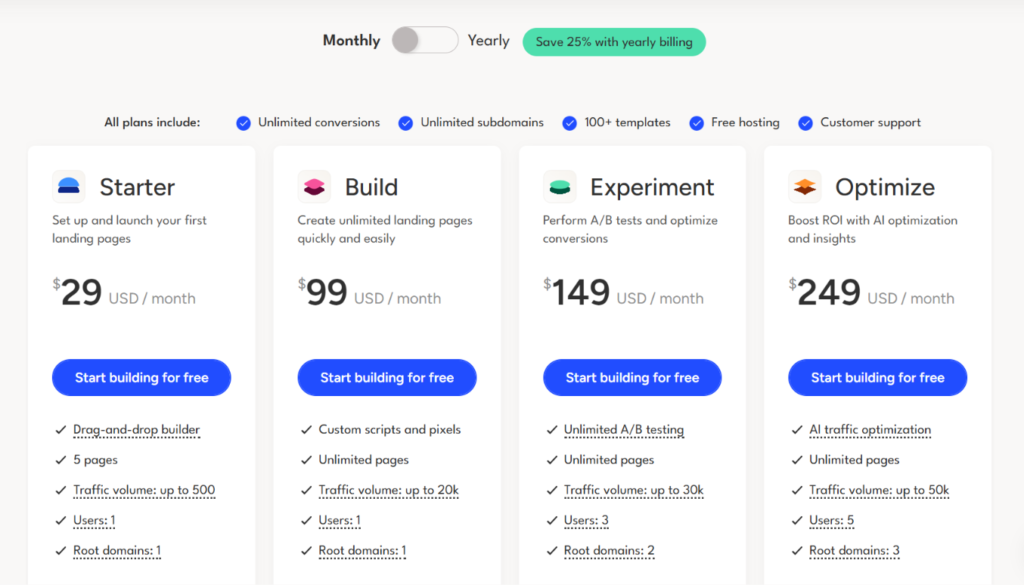The width and height of the screenshot is (1024, 585).
Task: Click the Unlimited subdomains label
Action: 482,122
